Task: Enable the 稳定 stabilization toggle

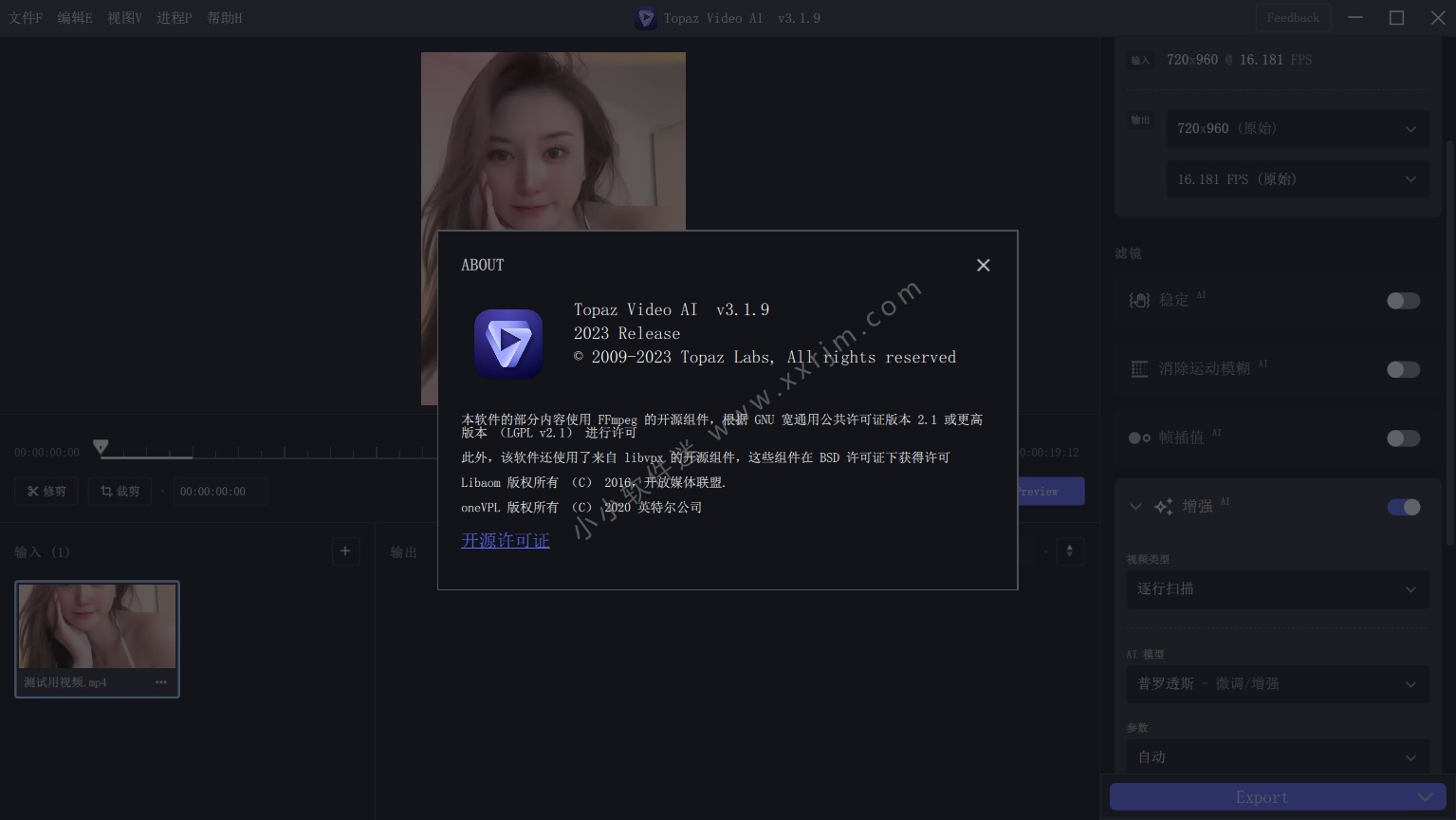Action: [1403, 301]
